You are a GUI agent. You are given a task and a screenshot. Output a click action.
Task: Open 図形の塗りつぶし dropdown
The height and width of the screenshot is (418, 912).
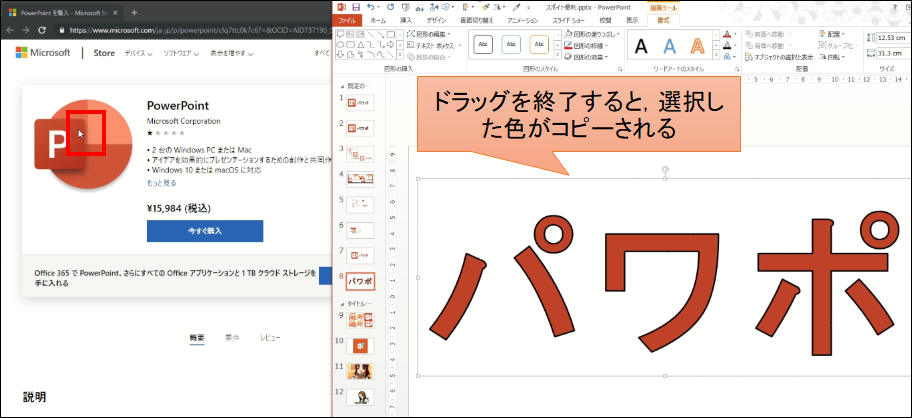click(x=592, y=34)
